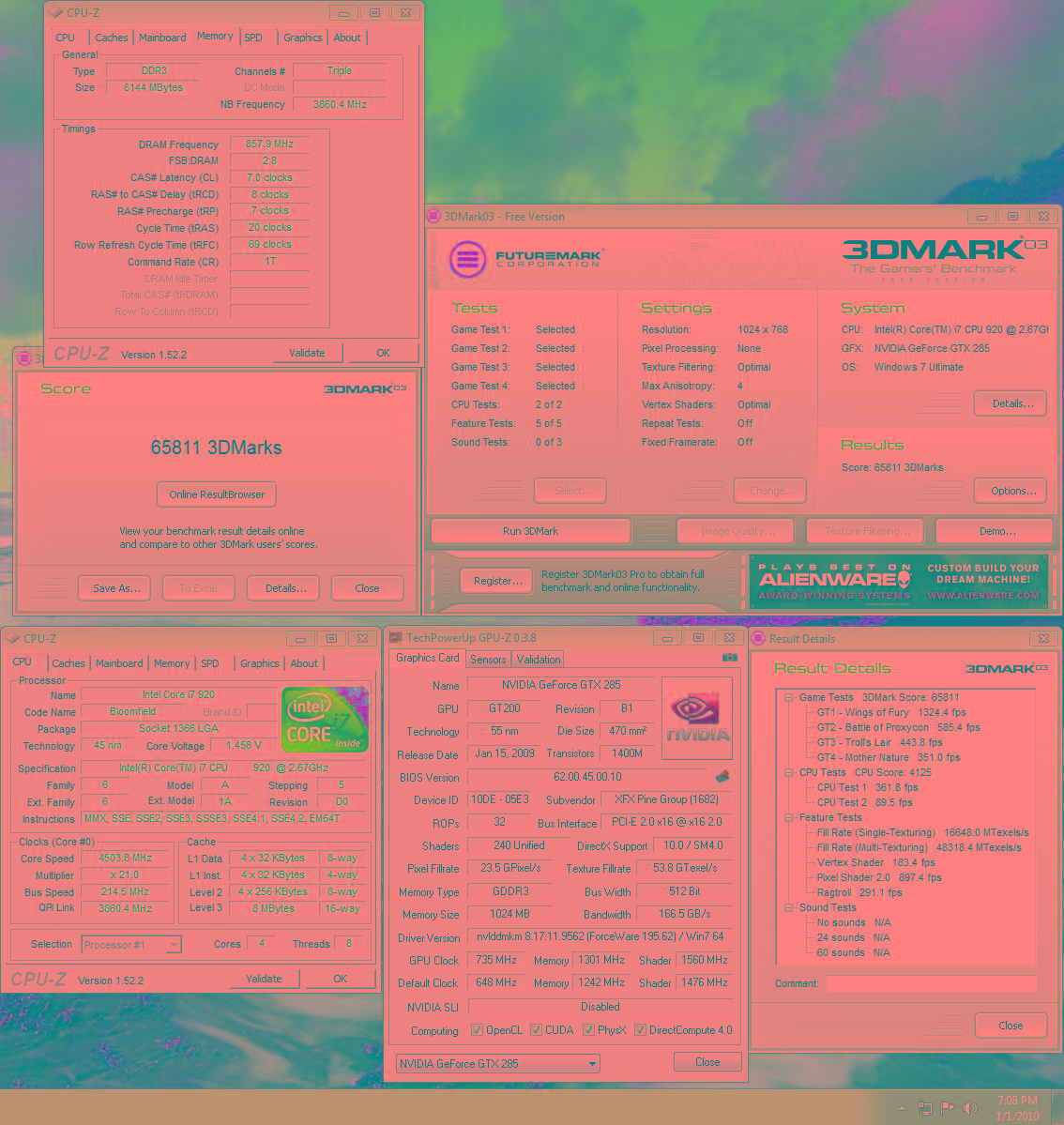
Task: Click Details... button under System
Action: point(1011,403)
